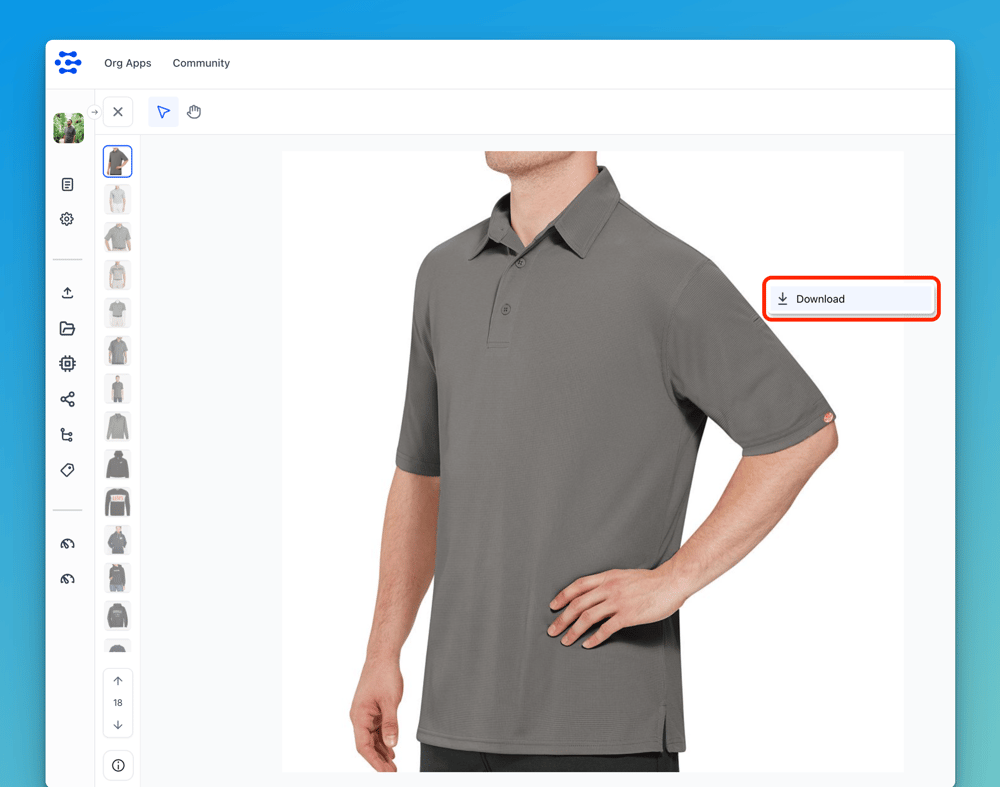Advance to next image with down arrow
The image size is (1000, 787).
[x=118, y=725]
